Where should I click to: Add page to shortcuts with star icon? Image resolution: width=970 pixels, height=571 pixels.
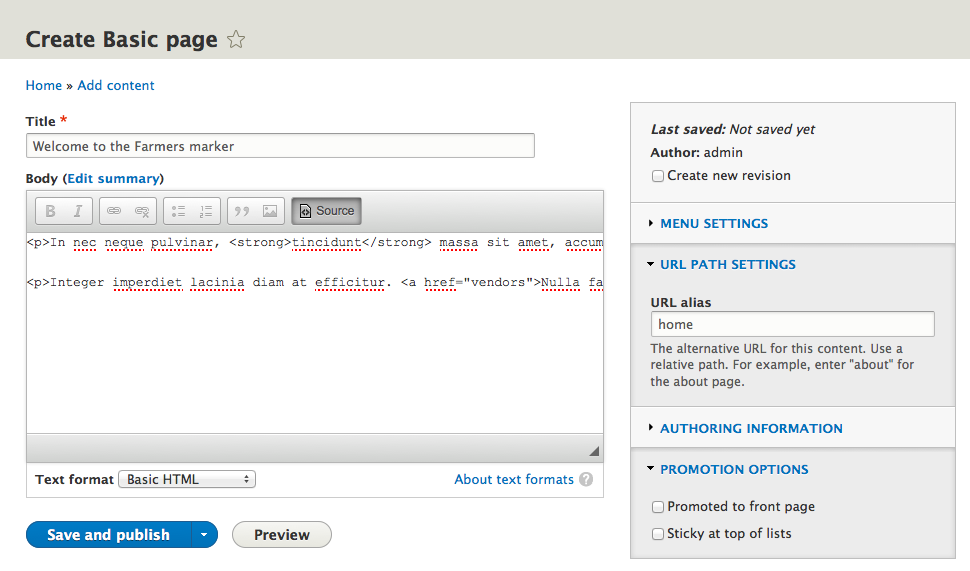tap(236, 40)
